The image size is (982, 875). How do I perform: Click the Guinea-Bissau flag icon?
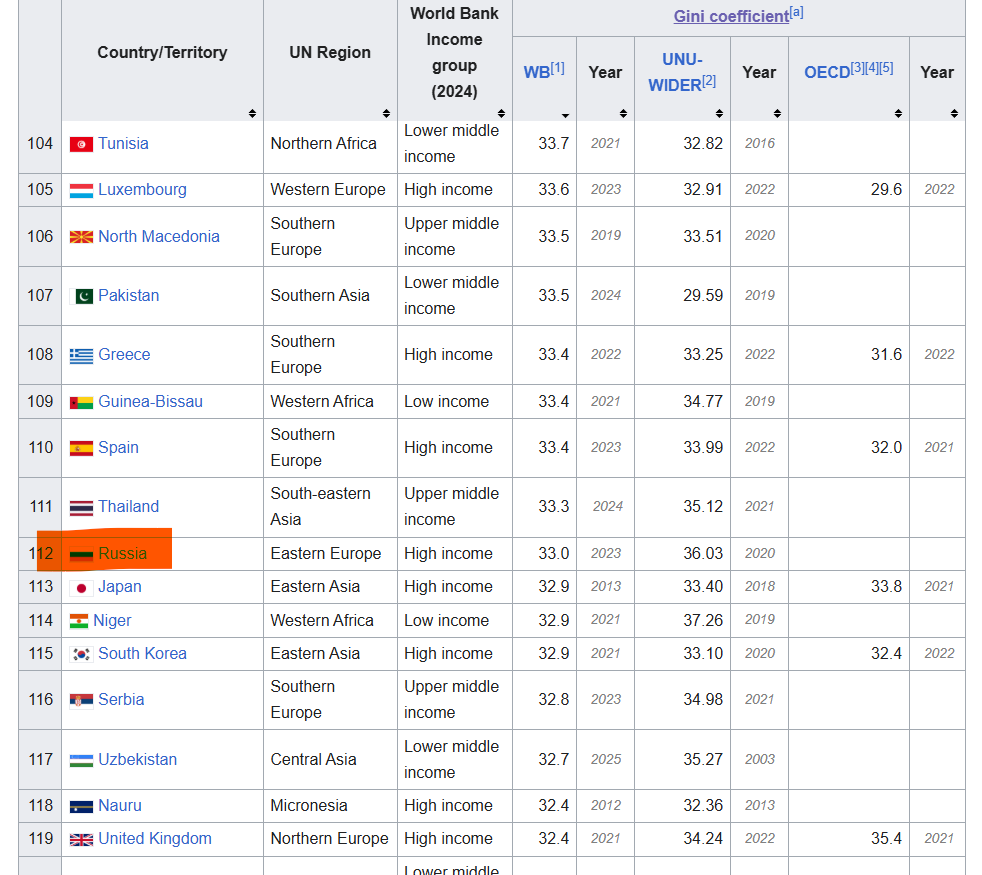click(x=81, y=402)
